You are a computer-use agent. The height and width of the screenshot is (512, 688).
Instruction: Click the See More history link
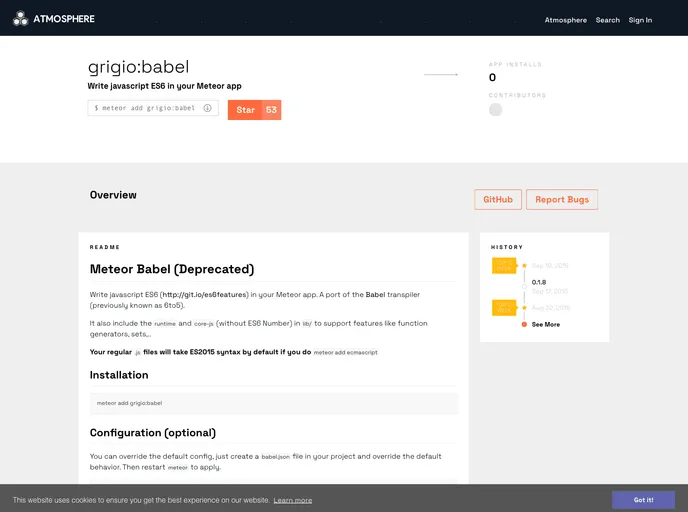click(x=545, y=325)
